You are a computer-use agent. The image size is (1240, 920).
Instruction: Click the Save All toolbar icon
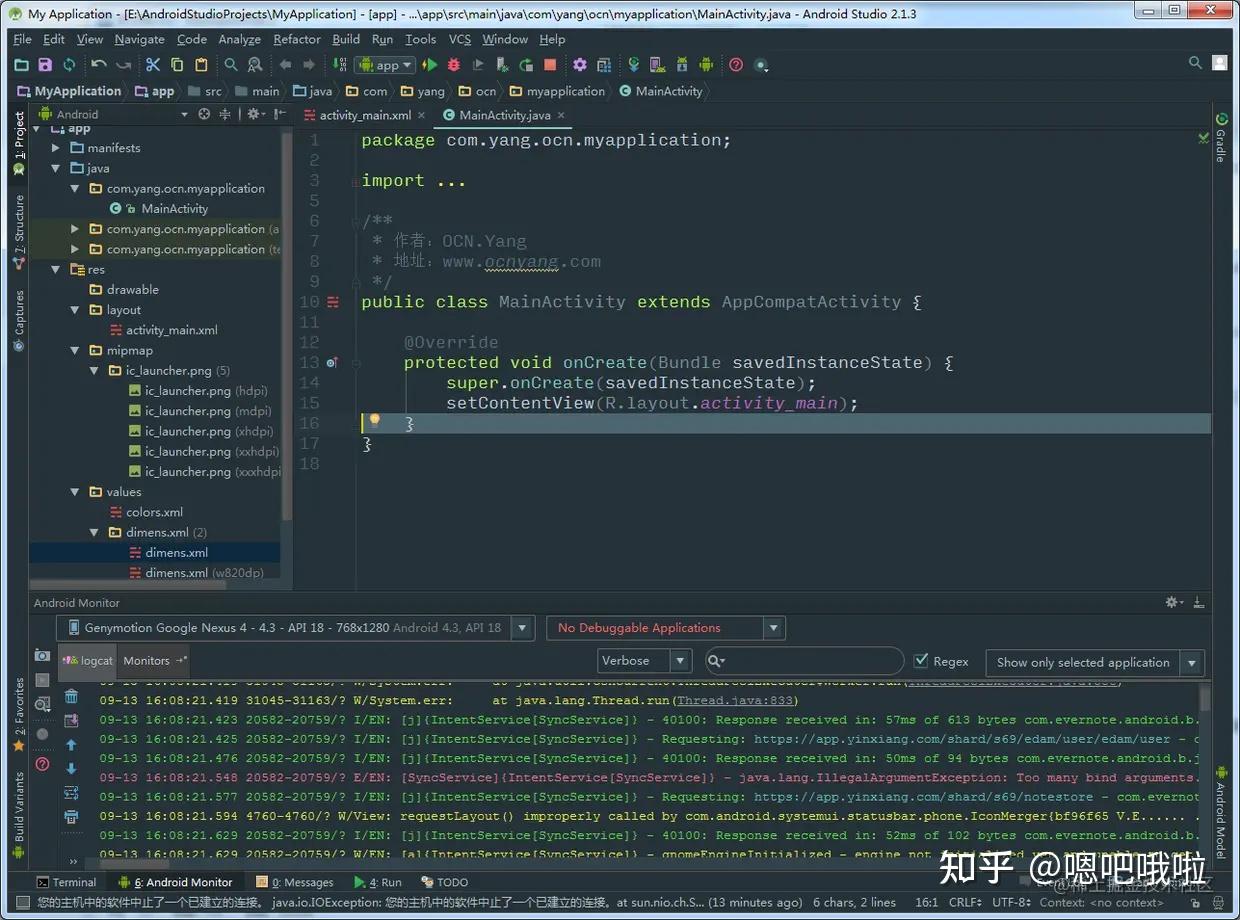tap(45, 65)
